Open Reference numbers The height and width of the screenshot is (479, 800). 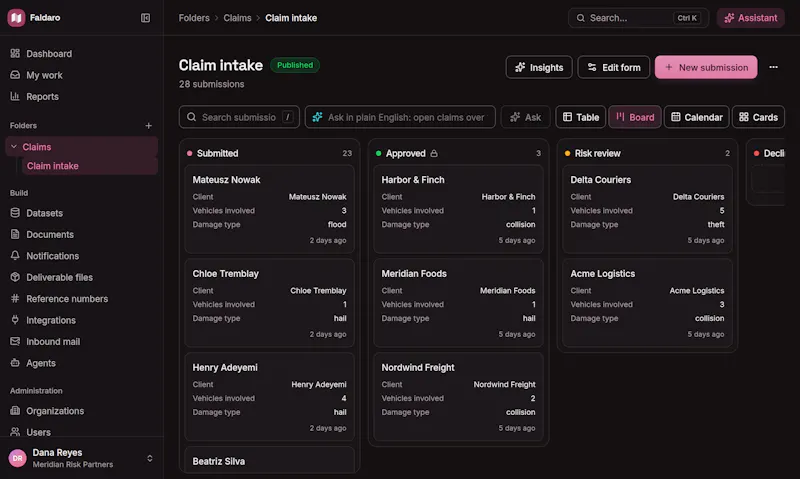pyautogui.click(x=67, y=298)
